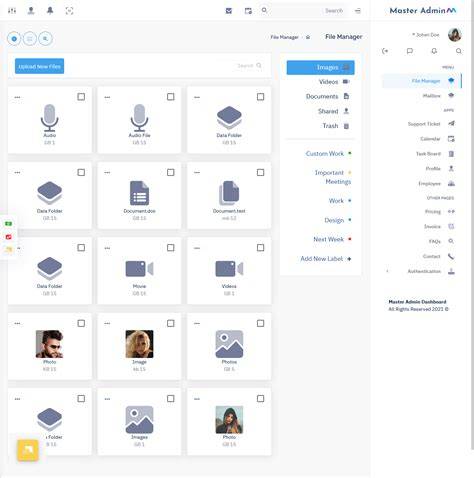This screenshot has height=478, width=474.
Task: Click the middle circular list icon button
Action: 30,39
